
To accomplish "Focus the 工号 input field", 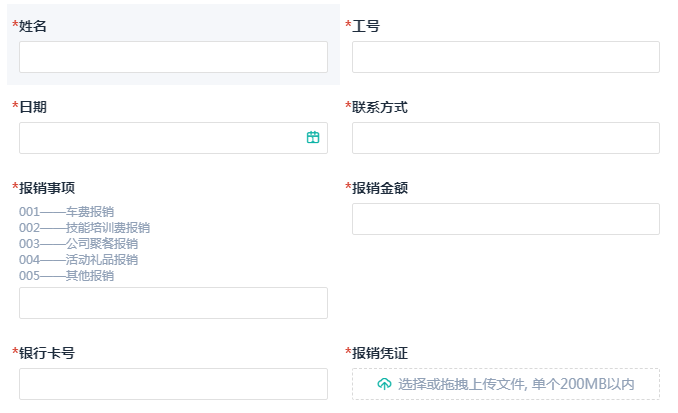I will tap(505, 57).
